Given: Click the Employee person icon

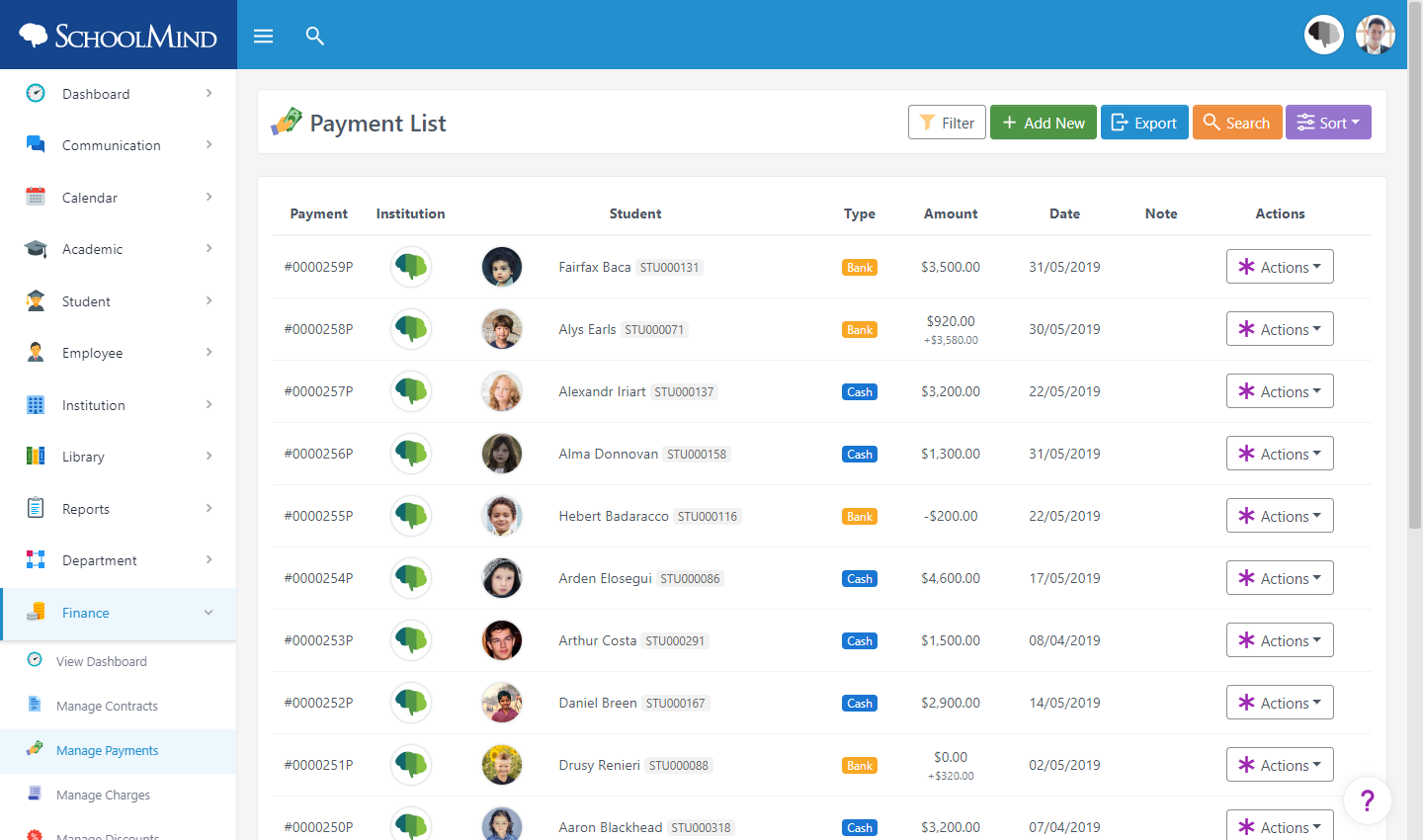Looking at the screenshot, I should (x=36, y=352).
